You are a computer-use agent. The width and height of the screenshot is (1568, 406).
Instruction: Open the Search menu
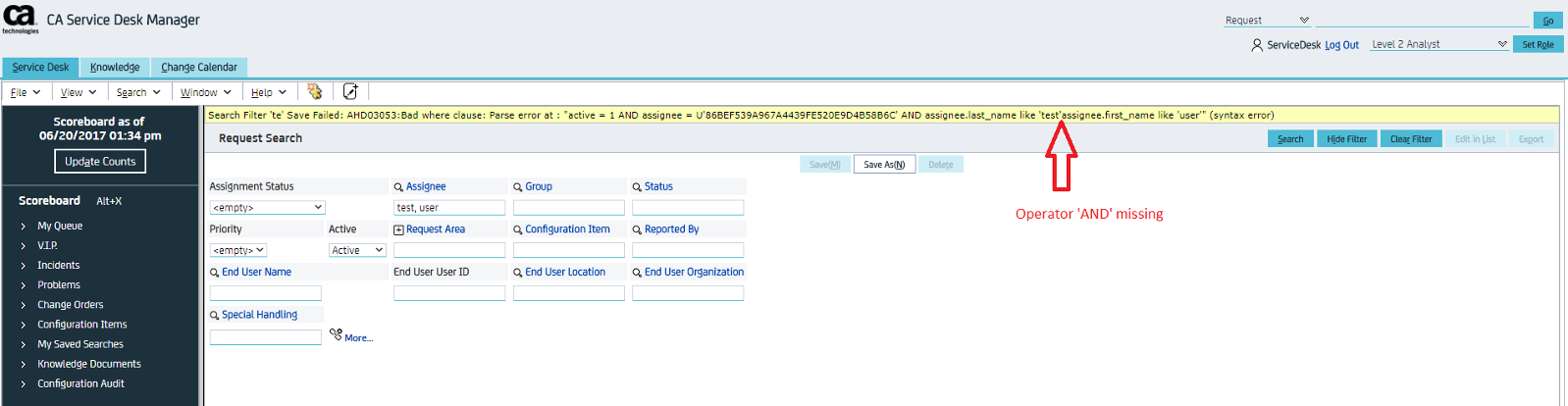138,92
